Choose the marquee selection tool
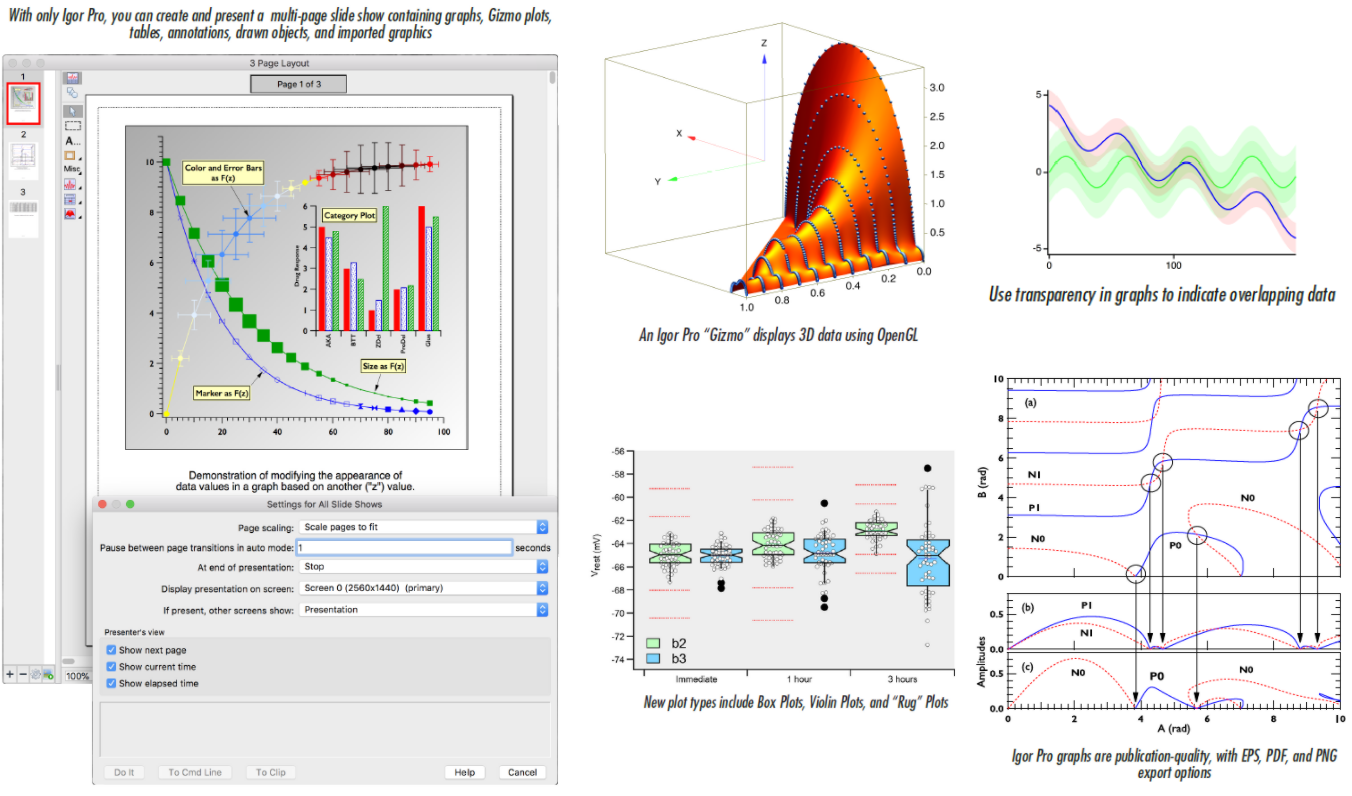1352x796 pixels. tap(72, 126)
